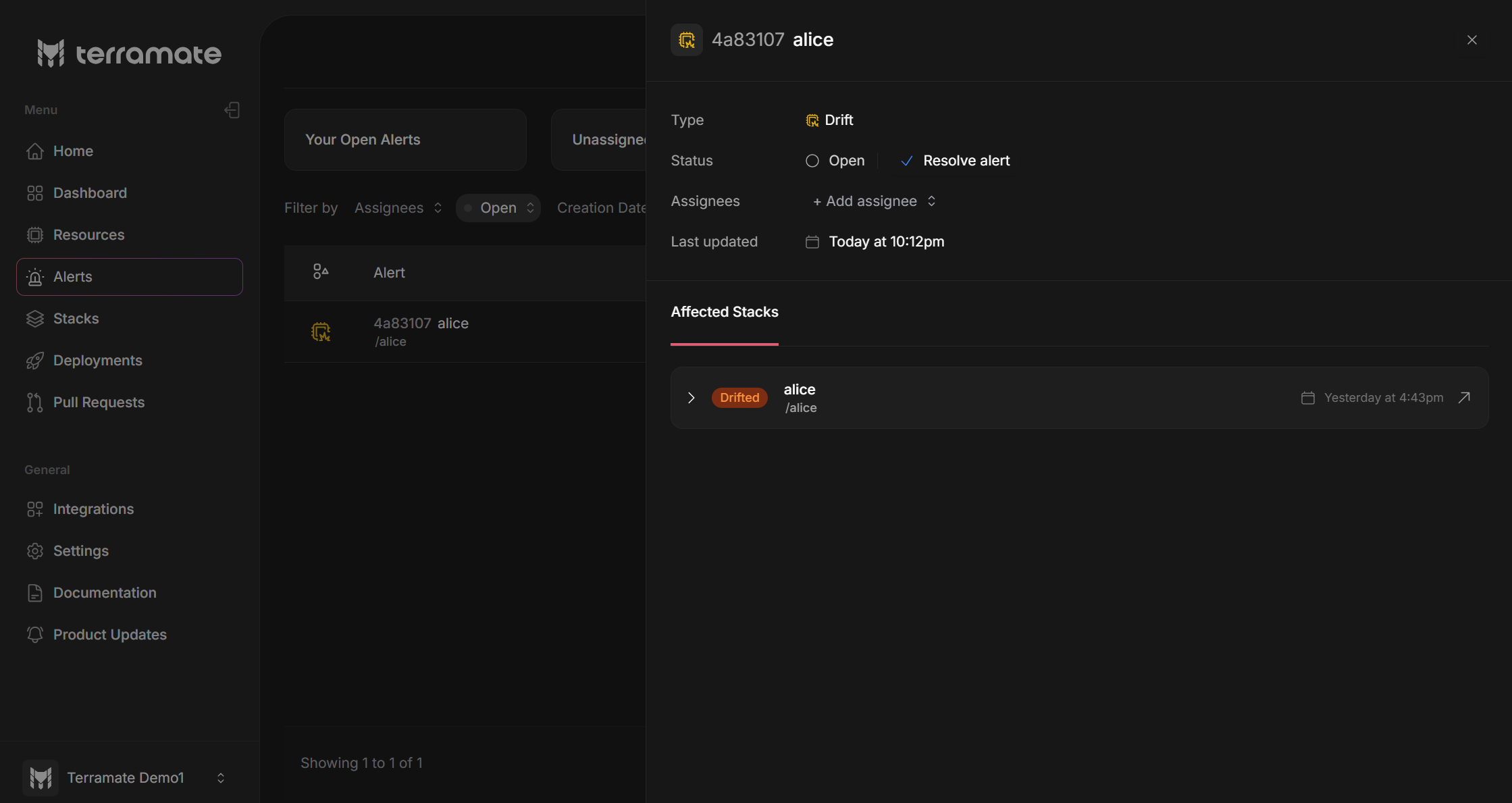1512x803 pixels.
Task: Click the Open status circle indicator
Action: click(x=812, y=161)
